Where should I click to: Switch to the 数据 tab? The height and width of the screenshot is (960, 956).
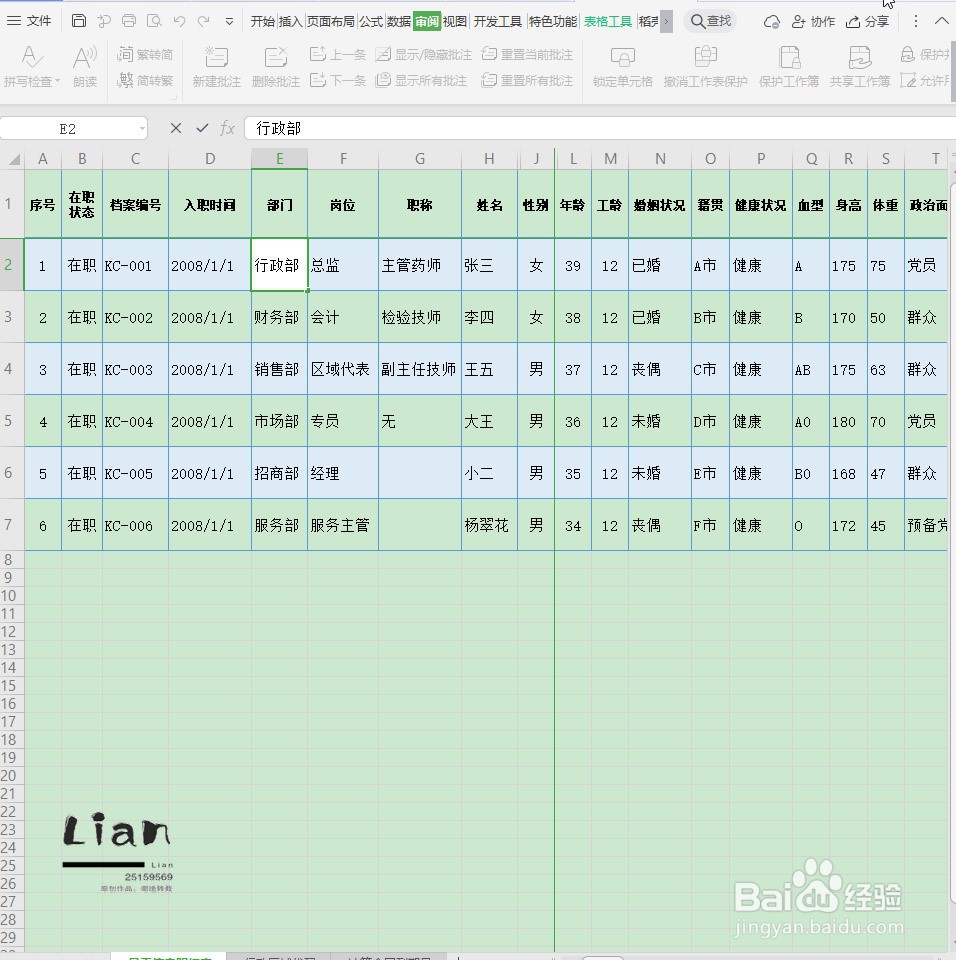(x=399, y=21)
